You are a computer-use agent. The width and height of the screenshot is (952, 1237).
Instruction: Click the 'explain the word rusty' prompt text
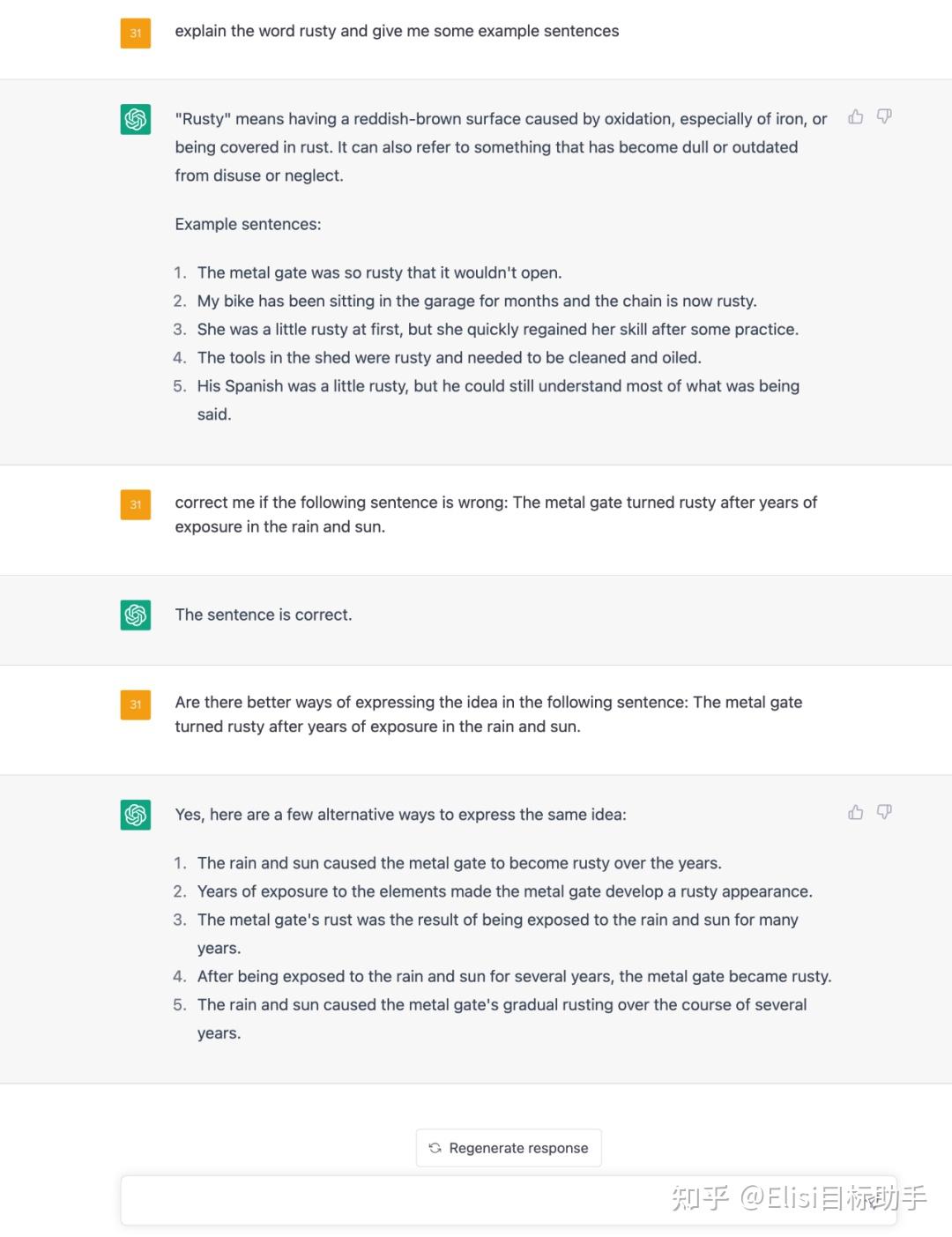[x=397, y=31]
